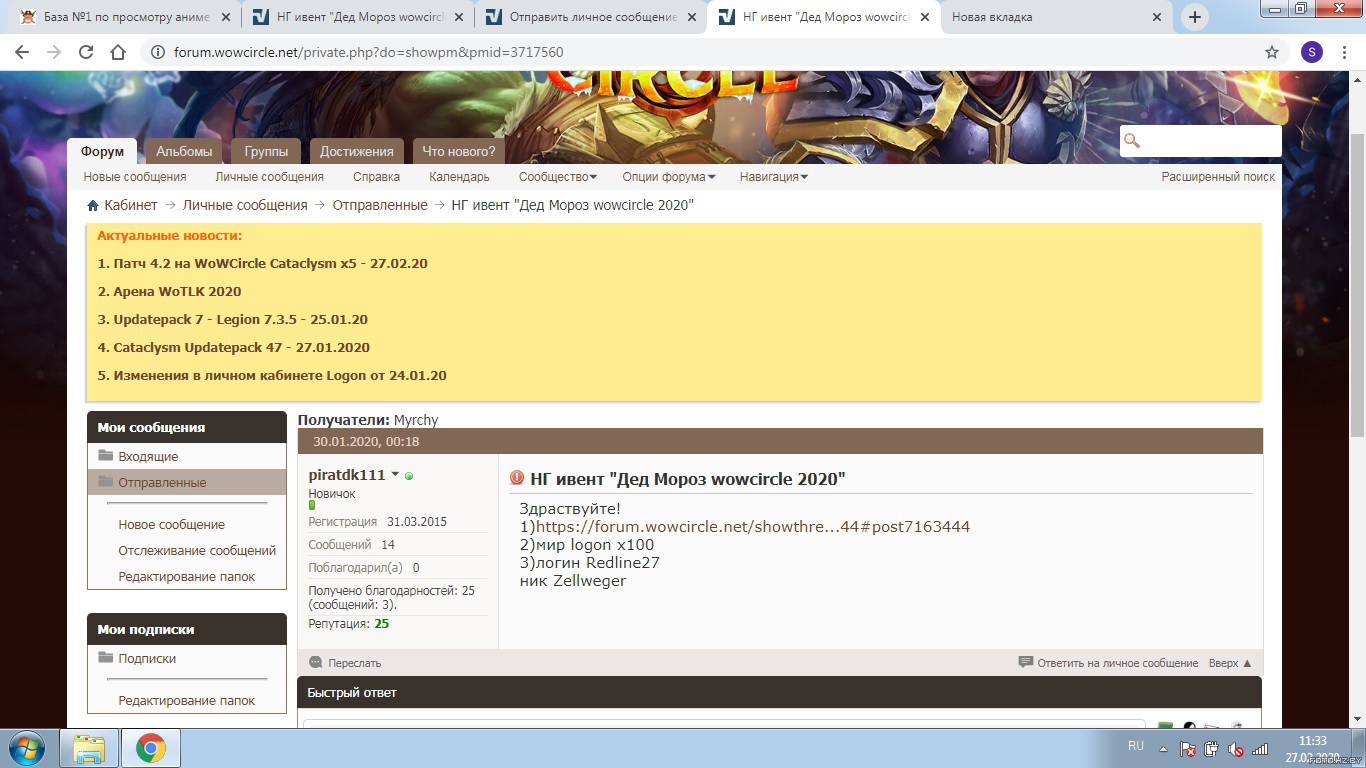Open the Chrome profile avatar

(1311, 52)
